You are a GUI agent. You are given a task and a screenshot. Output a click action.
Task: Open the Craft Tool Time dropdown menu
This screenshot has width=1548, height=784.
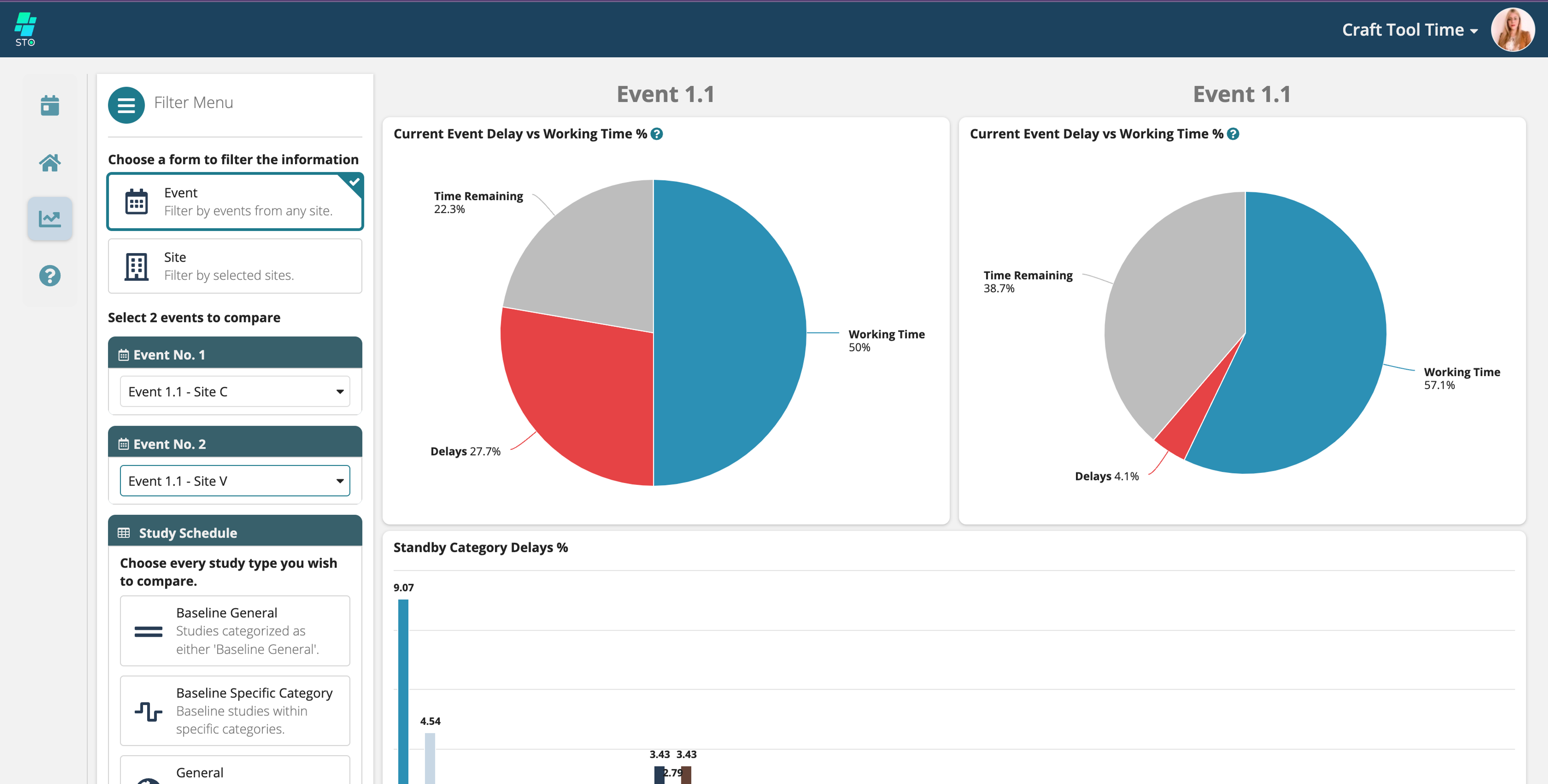[x=1410, y=29]
